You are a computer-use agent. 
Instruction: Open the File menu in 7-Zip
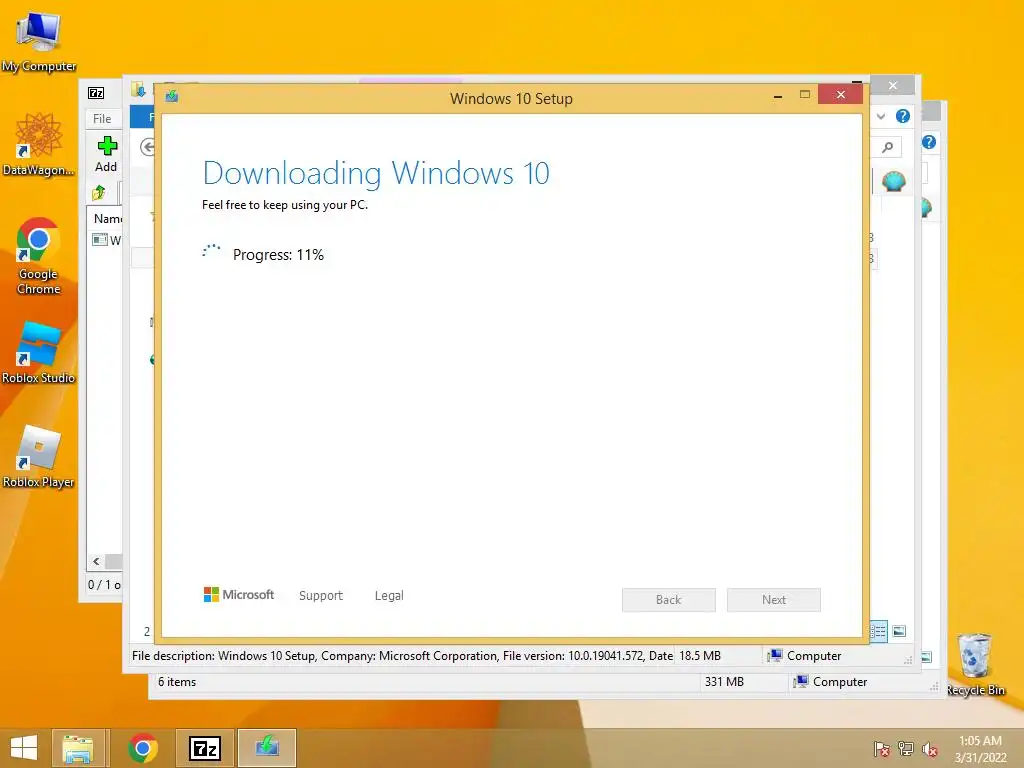pos(102,119)
